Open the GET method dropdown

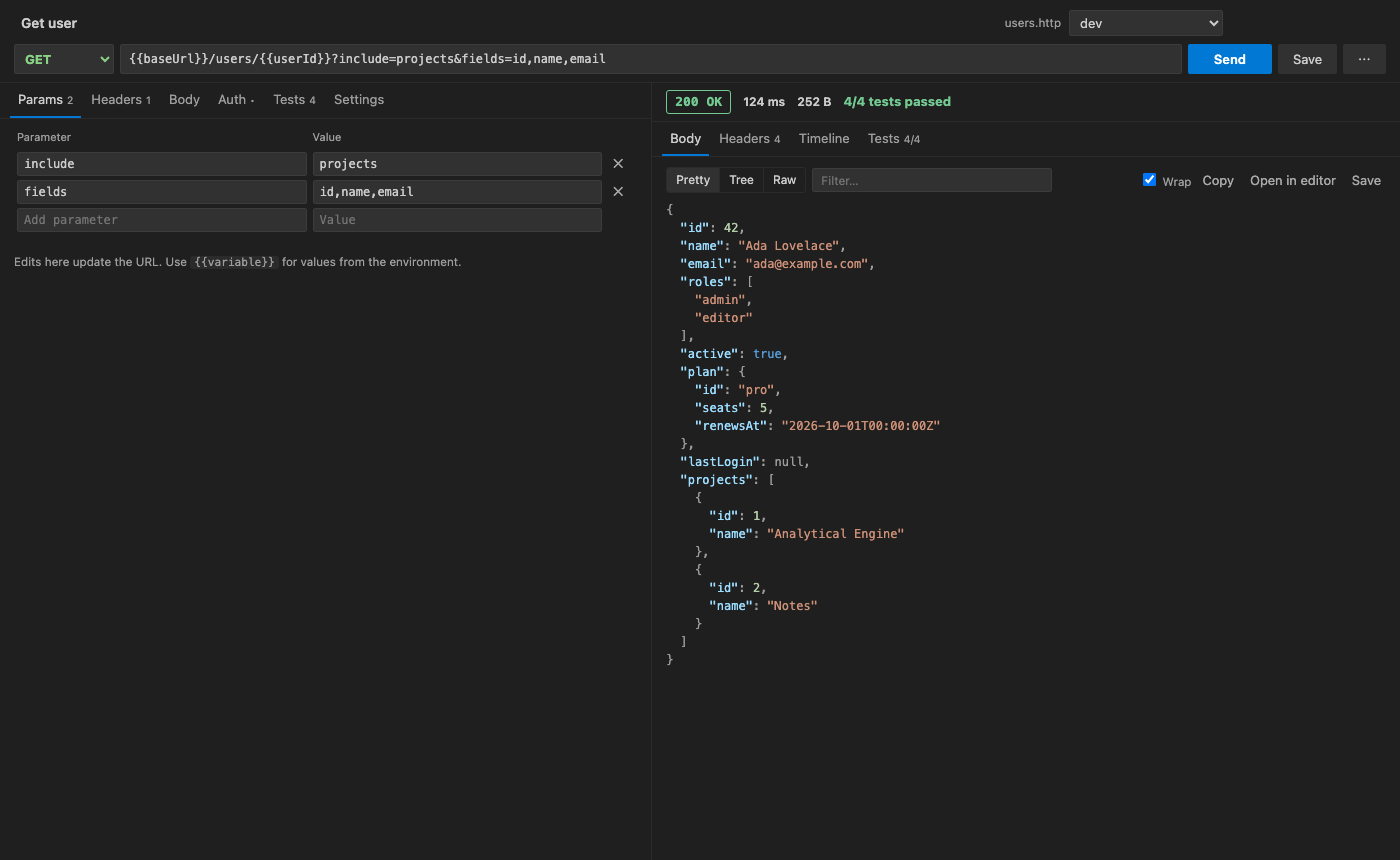(64, 59)
